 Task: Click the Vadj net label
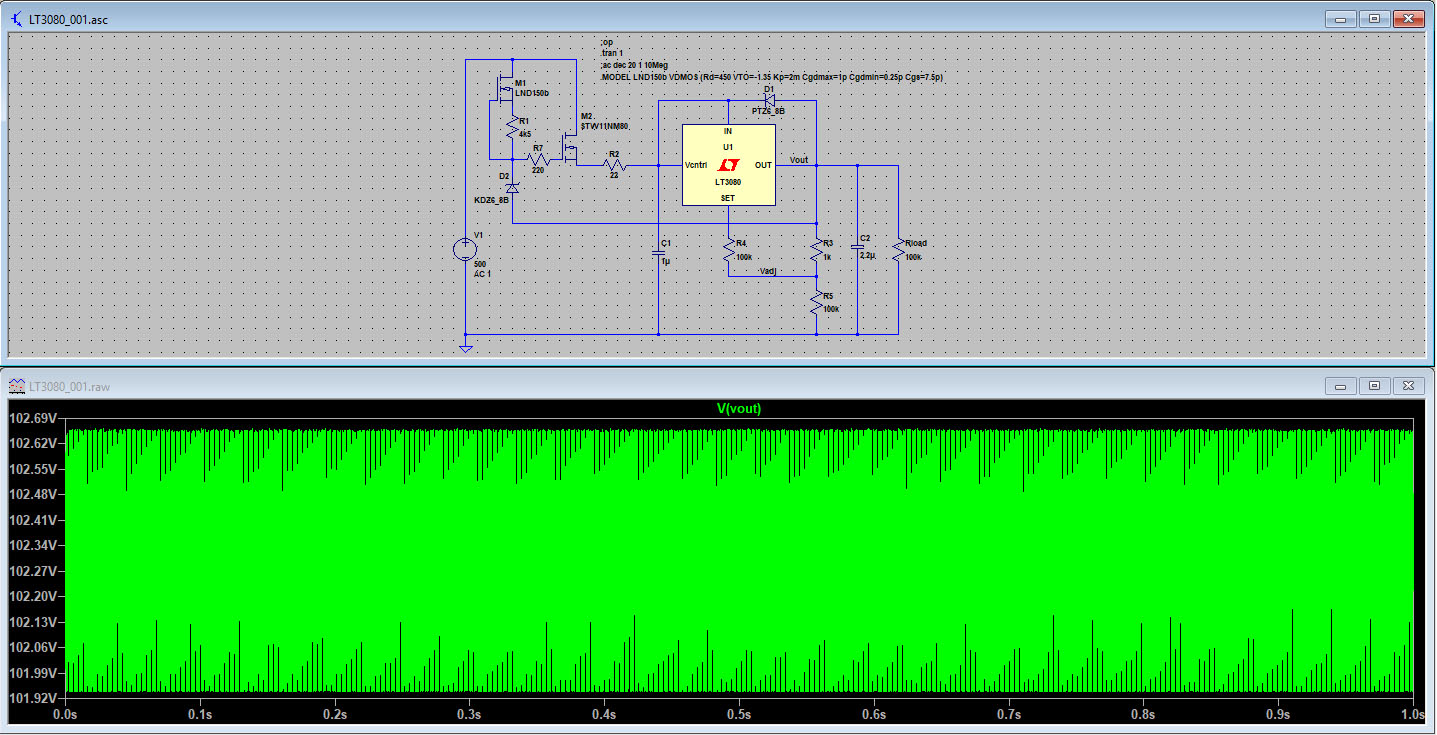pyautogui.click(x=768, y=271)
